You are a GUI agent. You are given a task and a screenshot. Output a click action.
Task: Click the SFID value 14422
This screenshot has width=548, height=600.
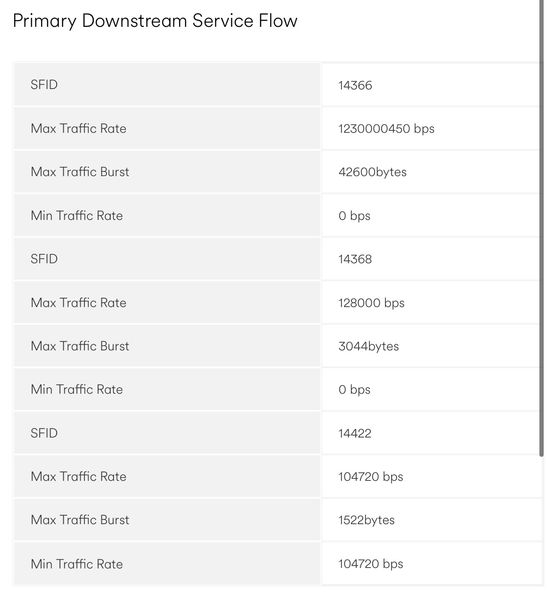click(355, 433)
